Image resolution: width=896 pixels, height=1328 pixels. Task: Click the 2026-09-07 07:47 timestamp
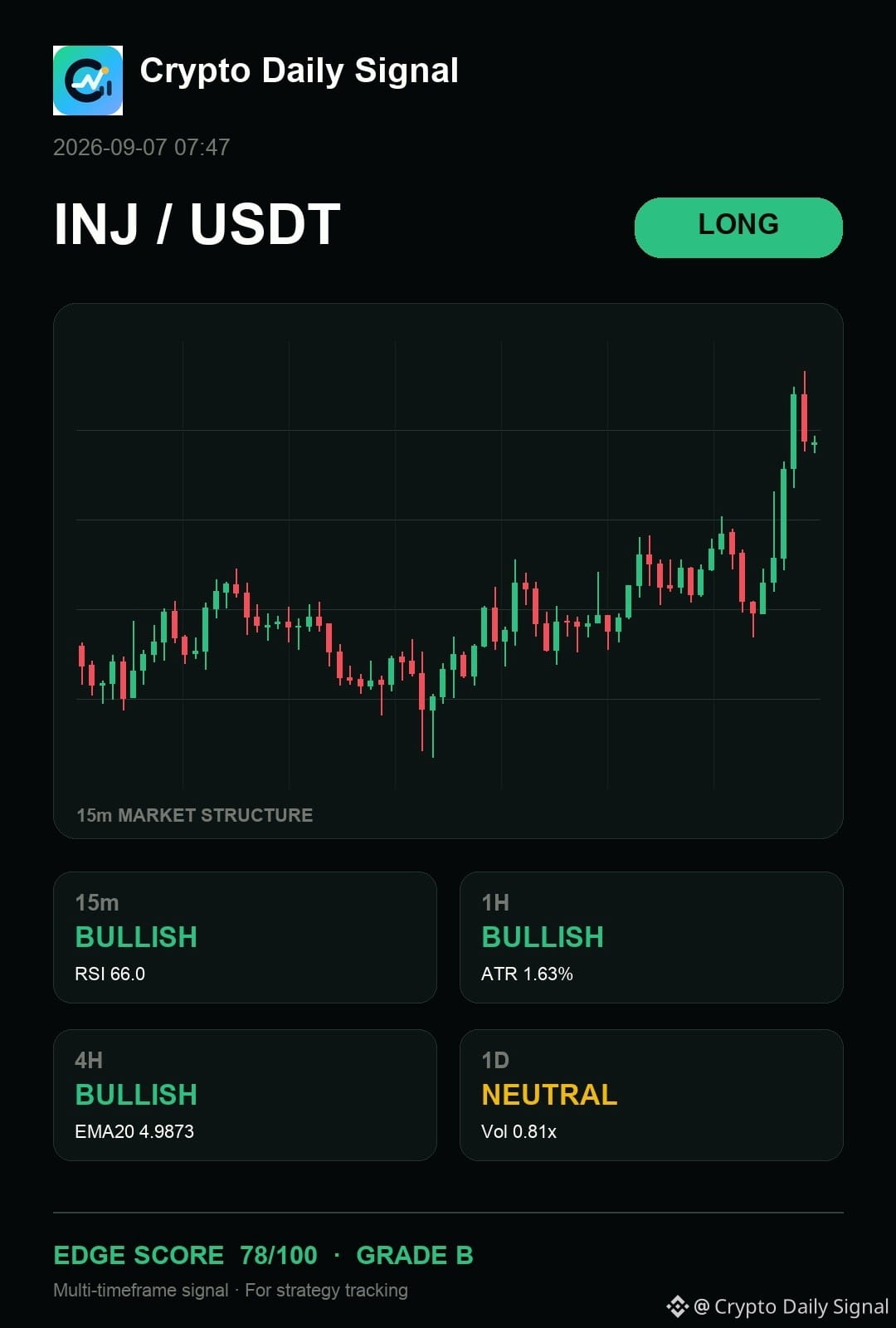tap(141, 148)
